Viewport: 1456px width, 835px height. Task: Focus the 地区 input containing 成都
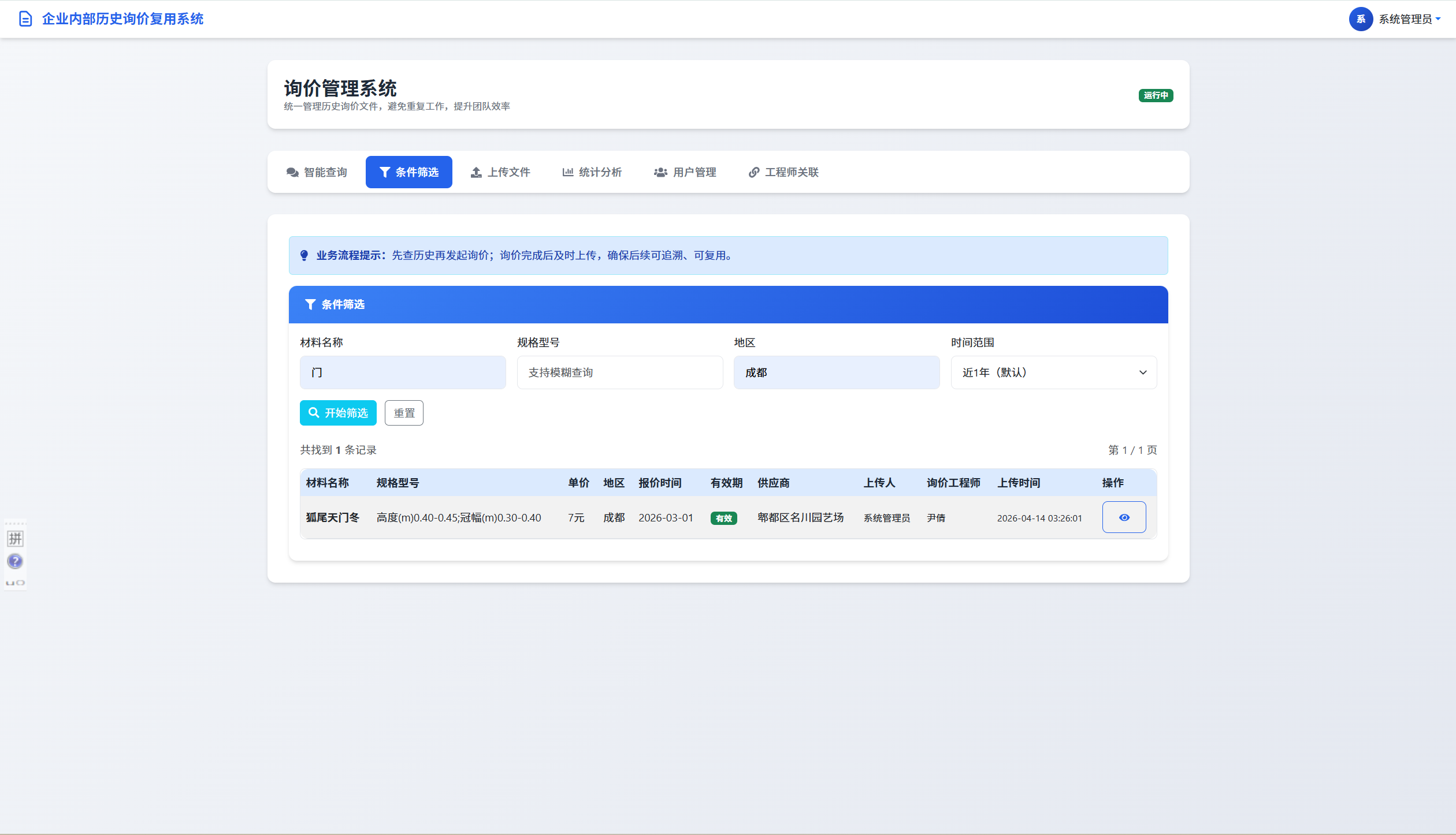coord(837,372)
